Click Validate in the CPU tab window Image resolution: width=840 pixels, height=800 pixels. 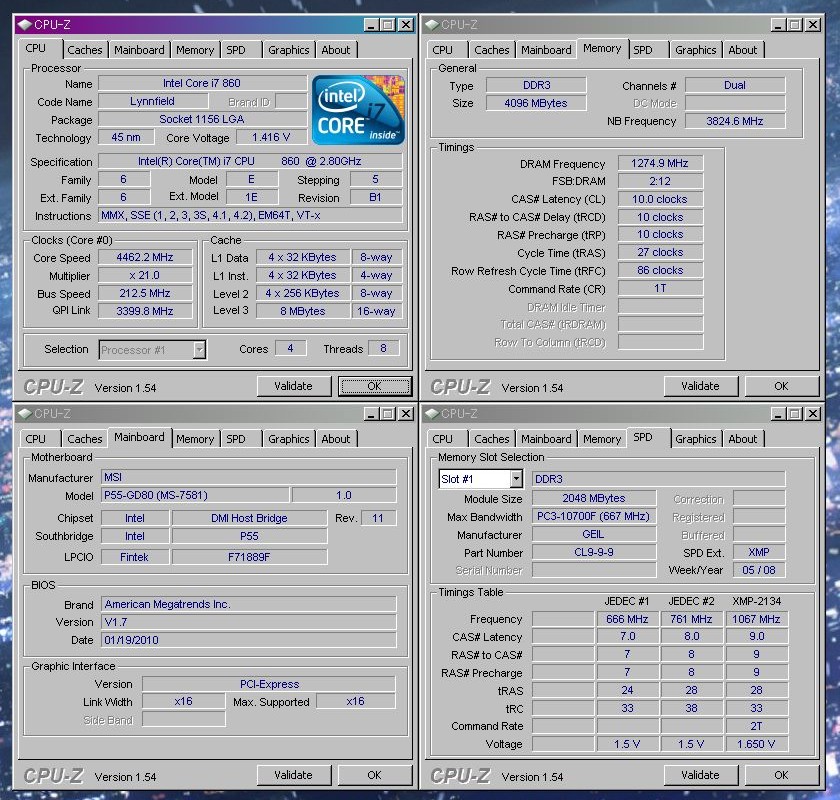pyautogui.click(x=294, y=386)
